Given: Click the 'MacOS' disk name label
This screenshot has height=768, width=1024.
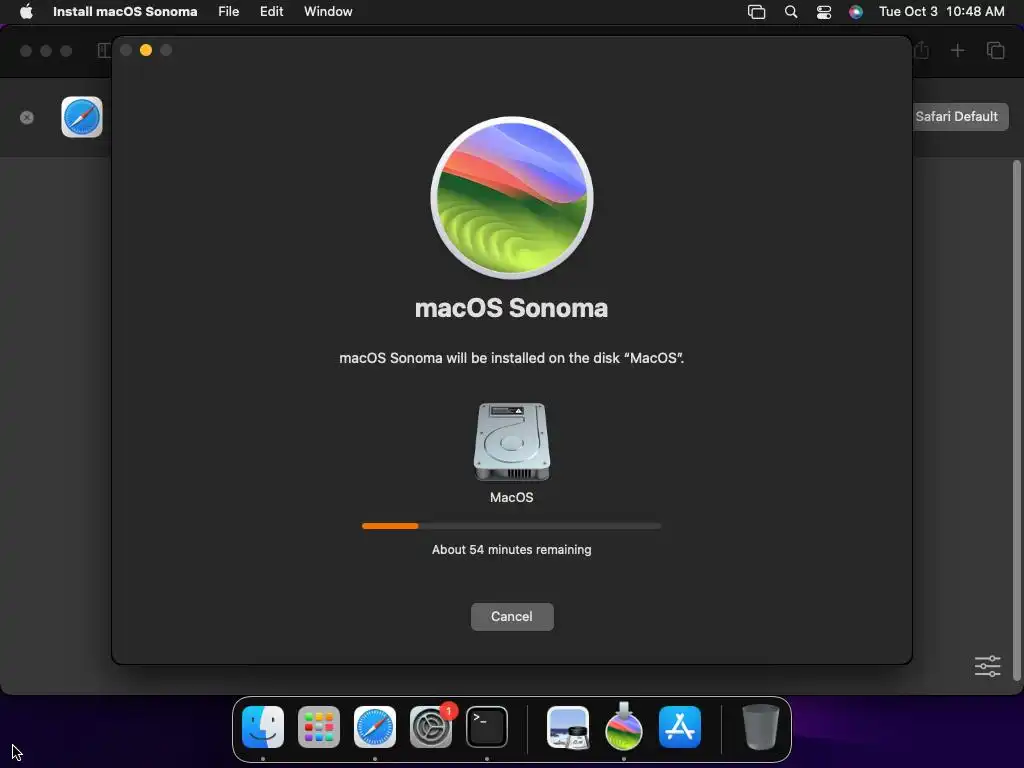Looking at the screenshot, I should point(511,498).
